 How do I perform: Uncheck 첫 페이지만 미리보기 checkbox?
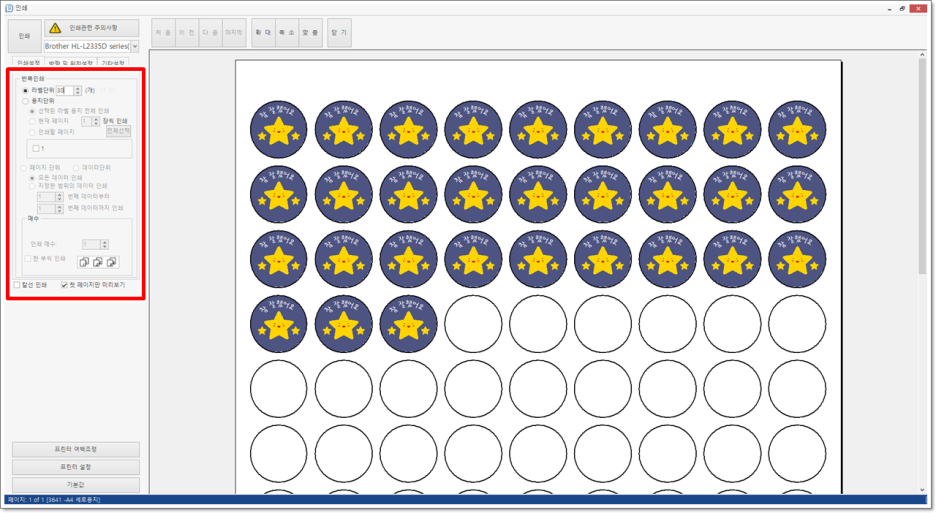click(64, 285)
